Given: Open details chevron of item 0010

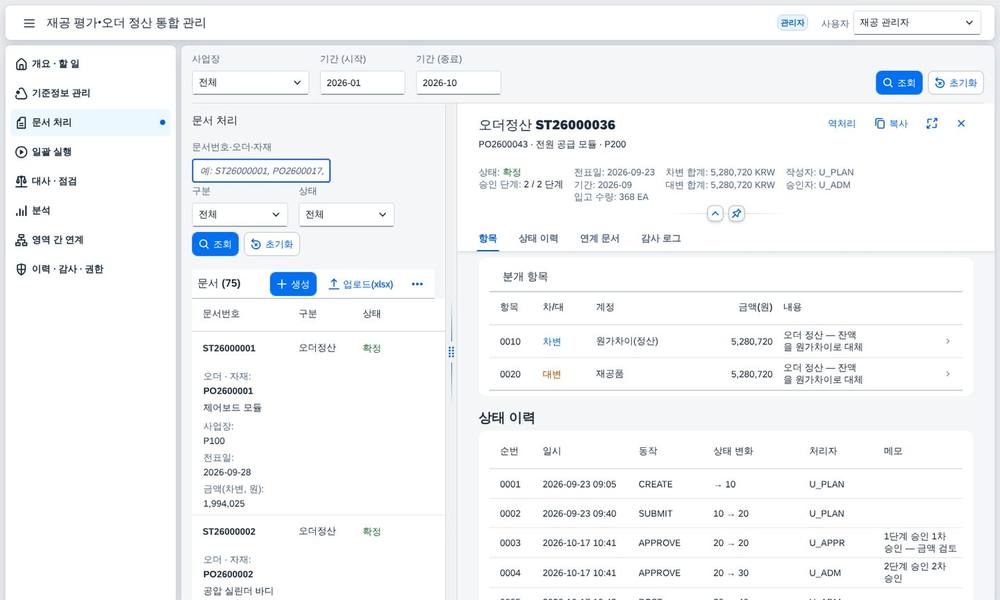Looking at the screenshot, I should 948,341.
